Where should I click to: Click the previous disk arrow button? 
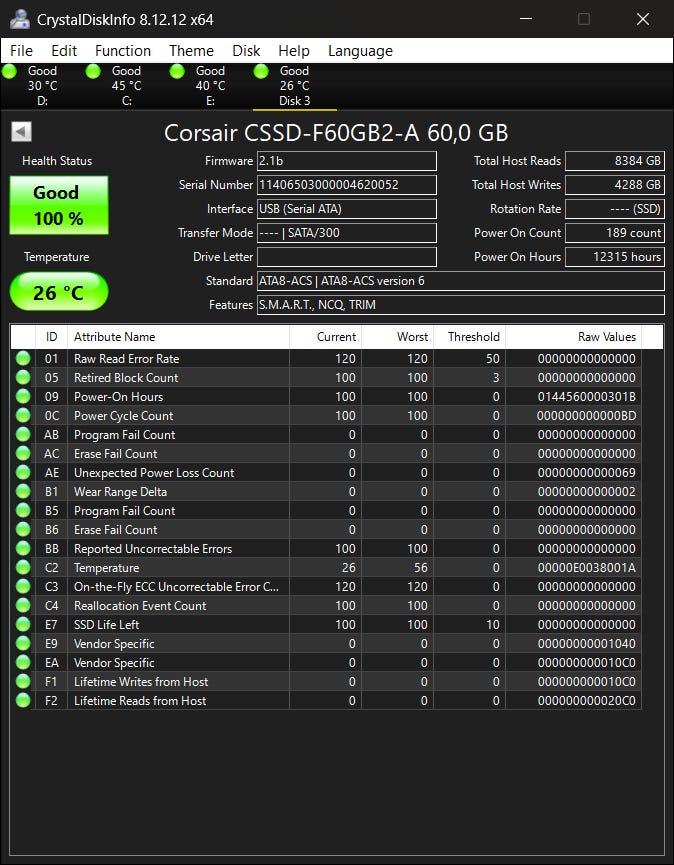(22, 132)
